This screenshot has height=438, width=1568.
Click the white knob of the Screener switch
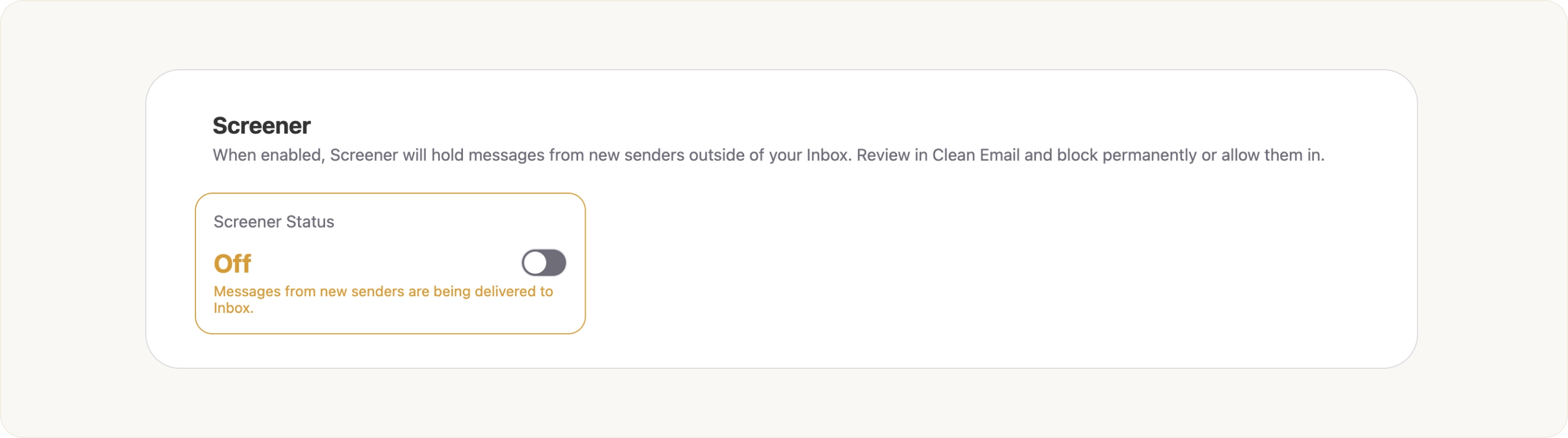[x=535, y=263]
